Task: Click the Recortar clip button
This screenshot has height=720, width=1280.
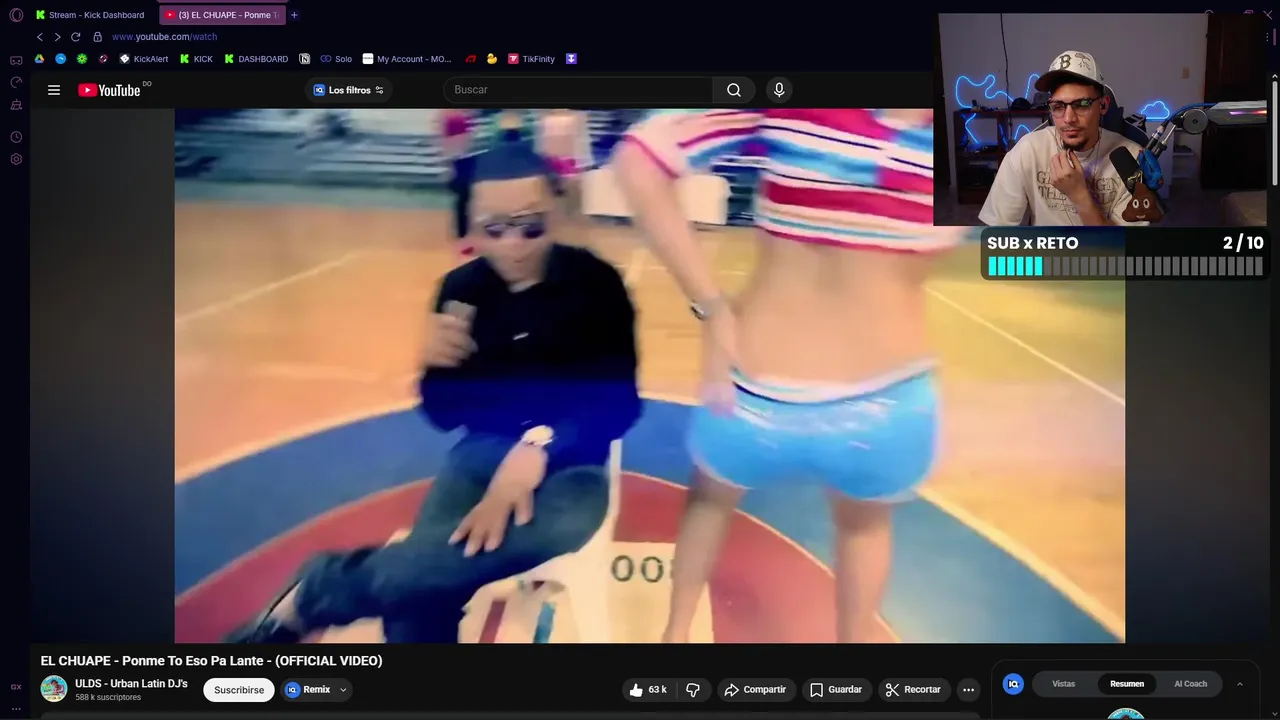Action: (913, 690)
